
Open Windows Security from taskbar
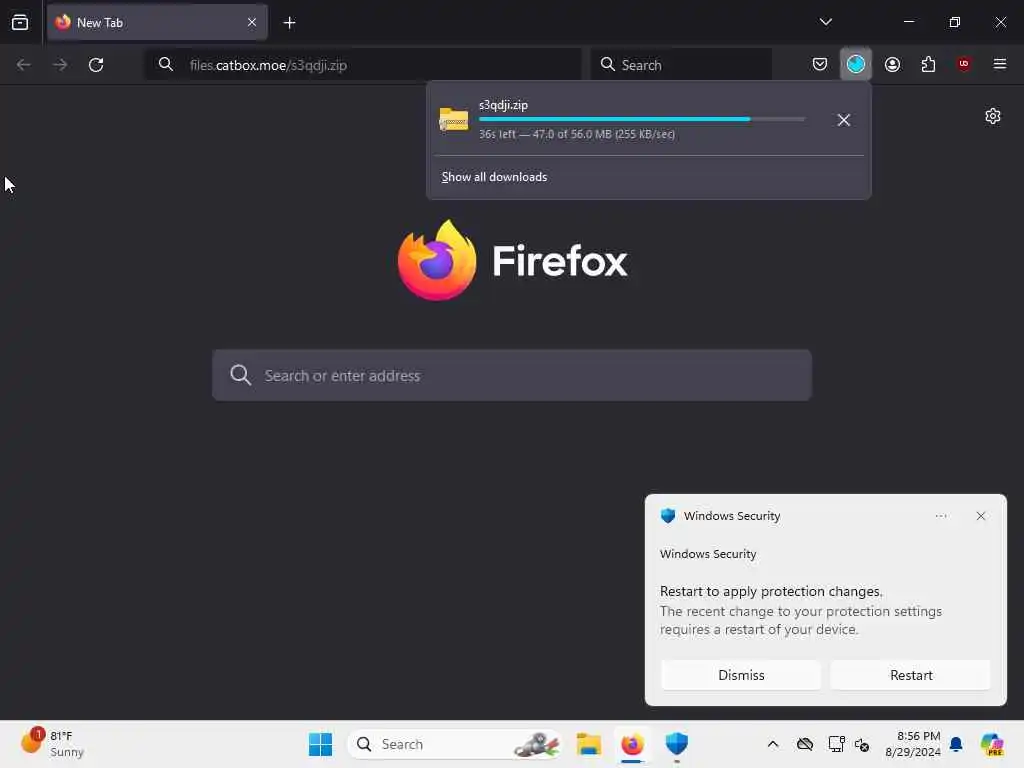(677, 744)
